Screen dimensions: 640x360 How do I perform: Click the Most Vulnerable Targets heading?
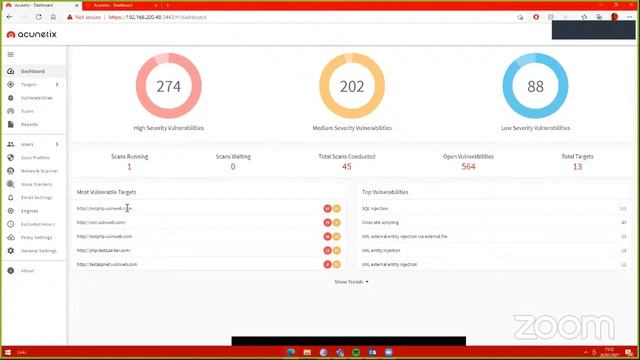[107, 192]
